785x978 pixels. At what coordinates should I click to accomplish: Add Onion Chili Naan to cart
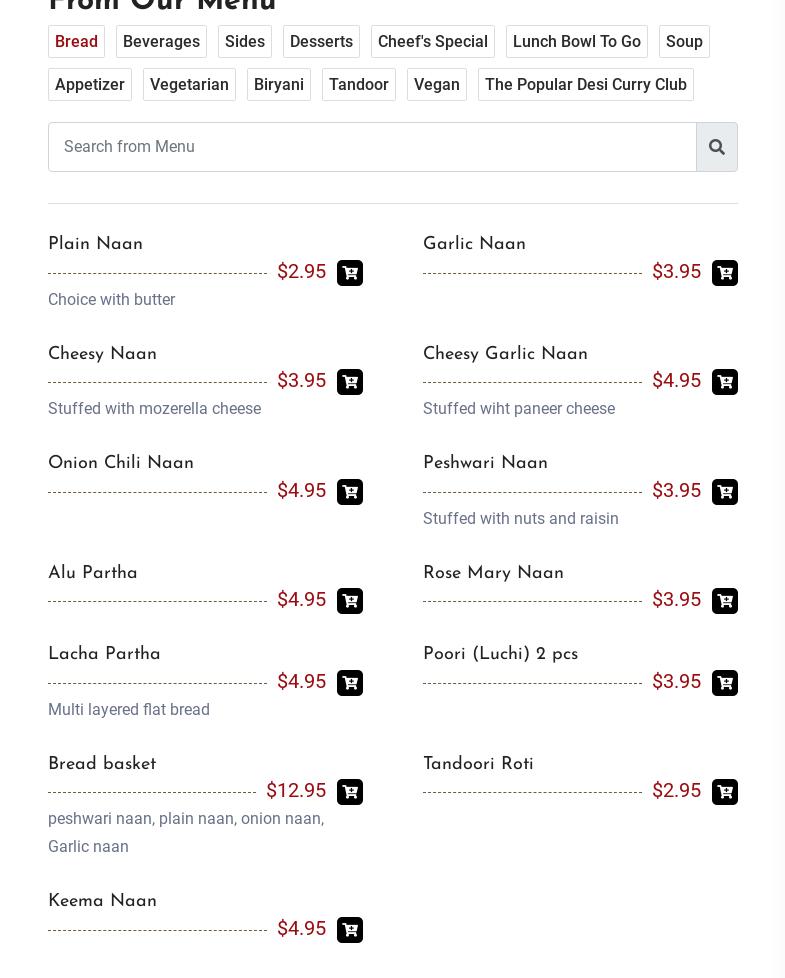pos(350,492)
